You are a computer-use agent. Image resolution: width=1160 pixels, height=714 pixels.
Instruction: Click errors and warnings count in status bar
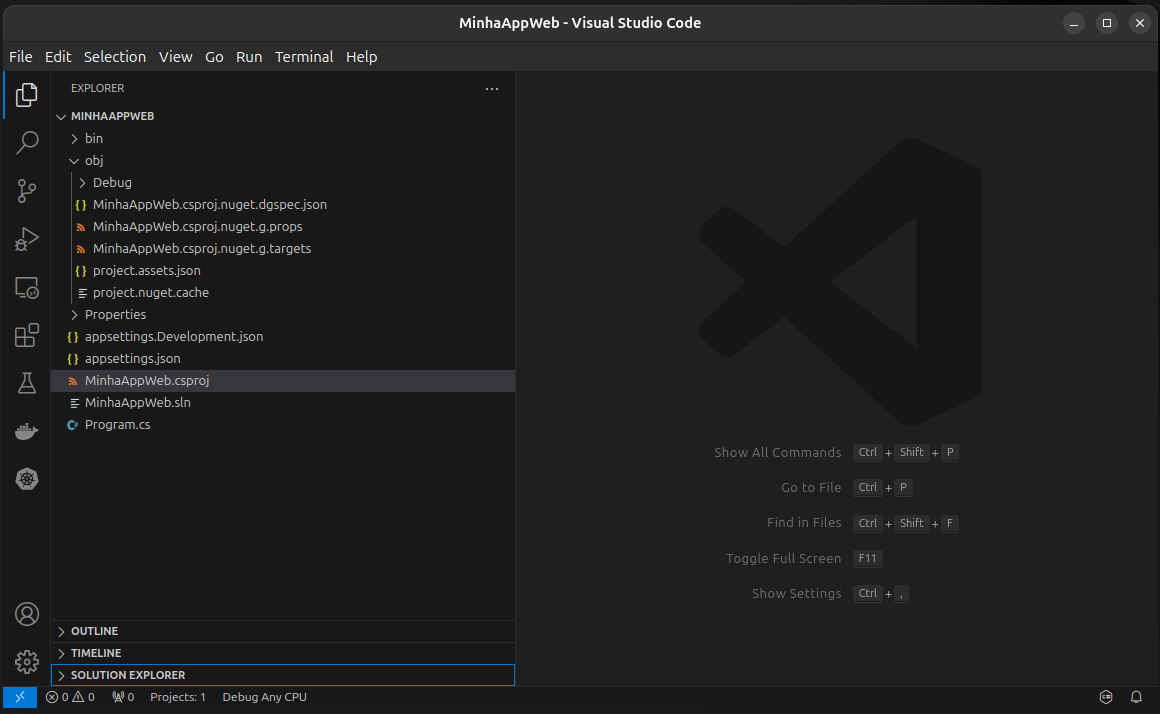click(x=70, y=697)
